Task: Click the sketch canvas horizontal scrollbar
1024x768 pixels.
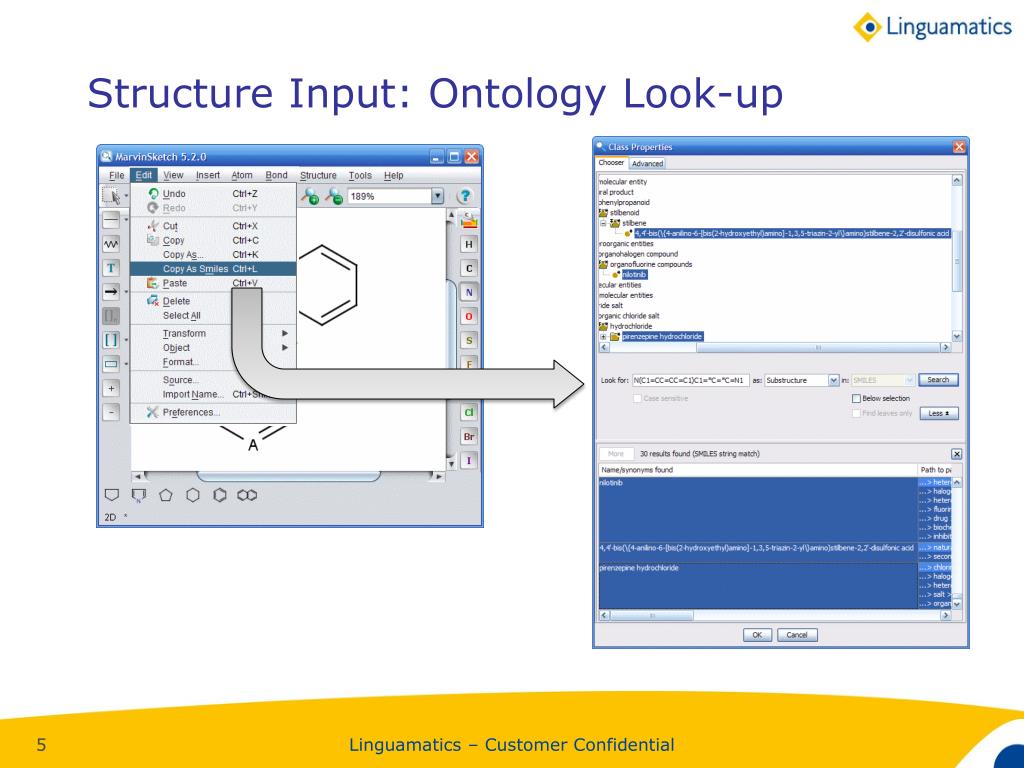Action: coord(289,477)
